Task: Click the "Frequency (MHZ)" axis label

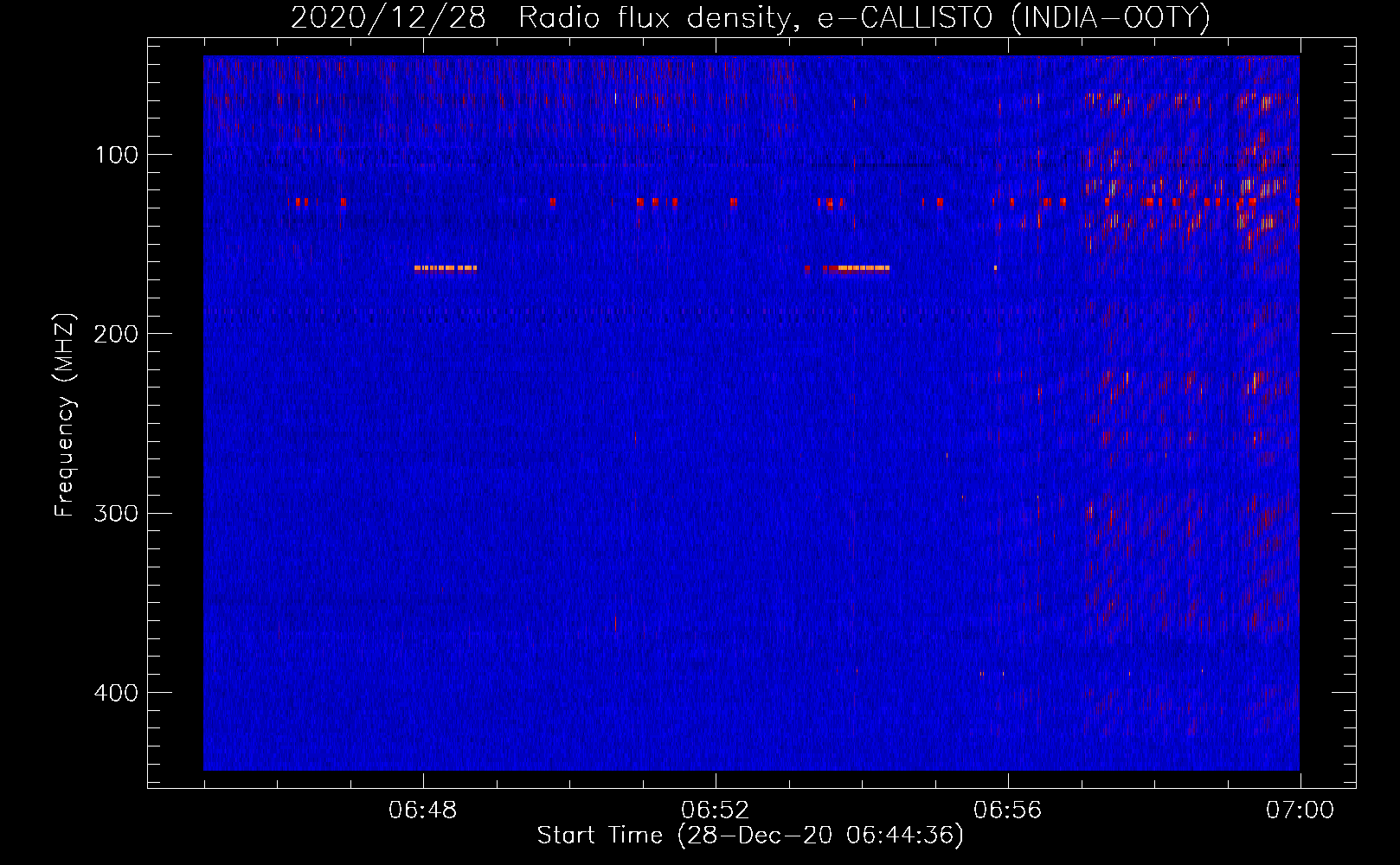Action: click(65, 415)
